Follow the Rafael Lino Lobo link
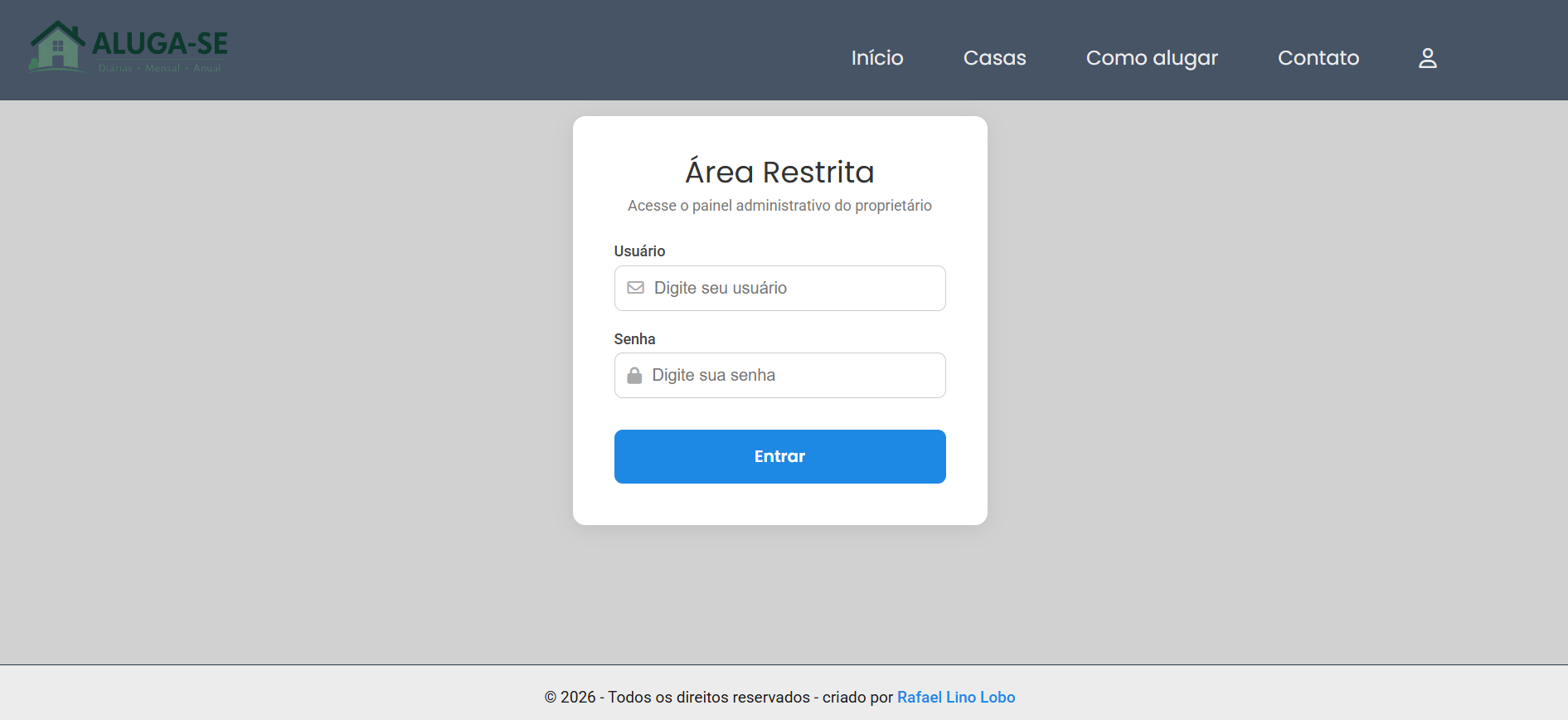 [x=956, y=697]
